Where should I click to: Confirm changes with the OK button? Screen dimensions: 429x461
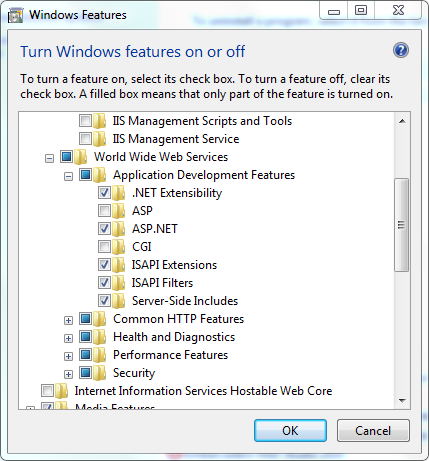click(290, 431)
